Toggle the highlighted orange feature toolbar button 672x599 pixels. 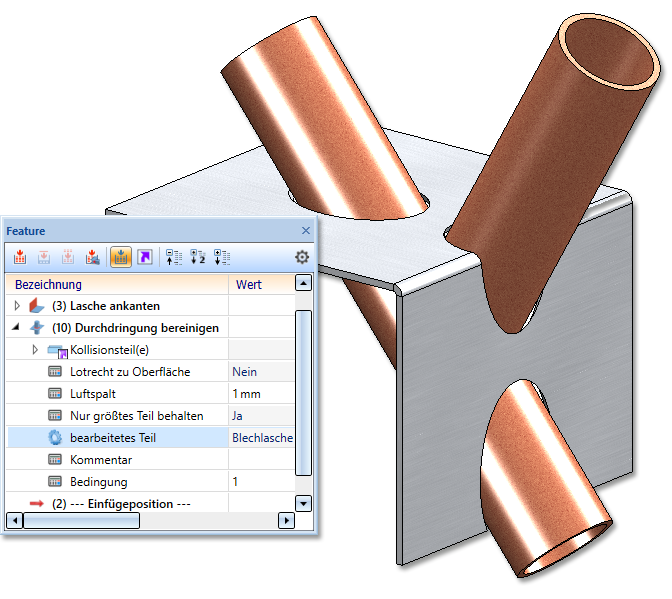[121, 257]
